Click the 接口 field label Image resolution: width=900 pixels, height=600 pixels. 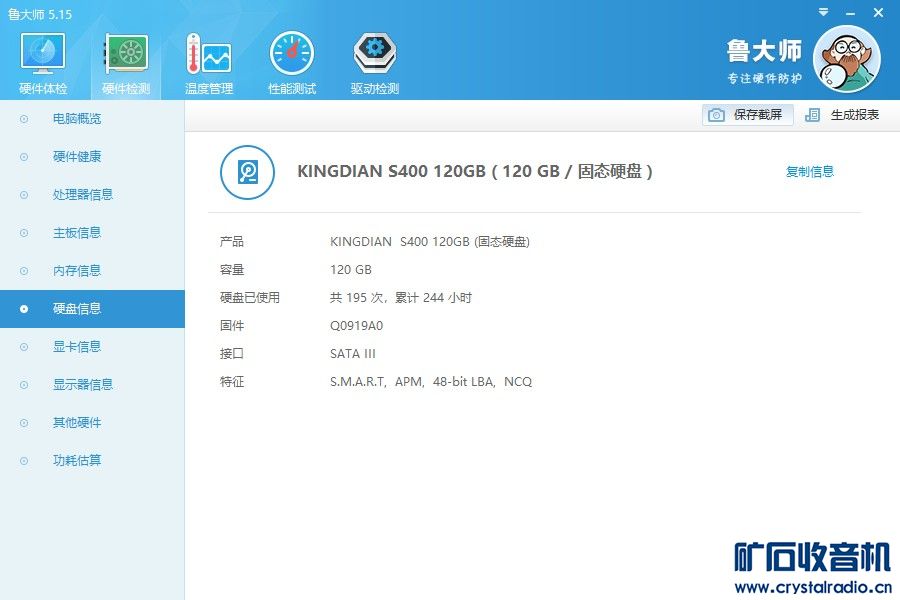[232, 354]
